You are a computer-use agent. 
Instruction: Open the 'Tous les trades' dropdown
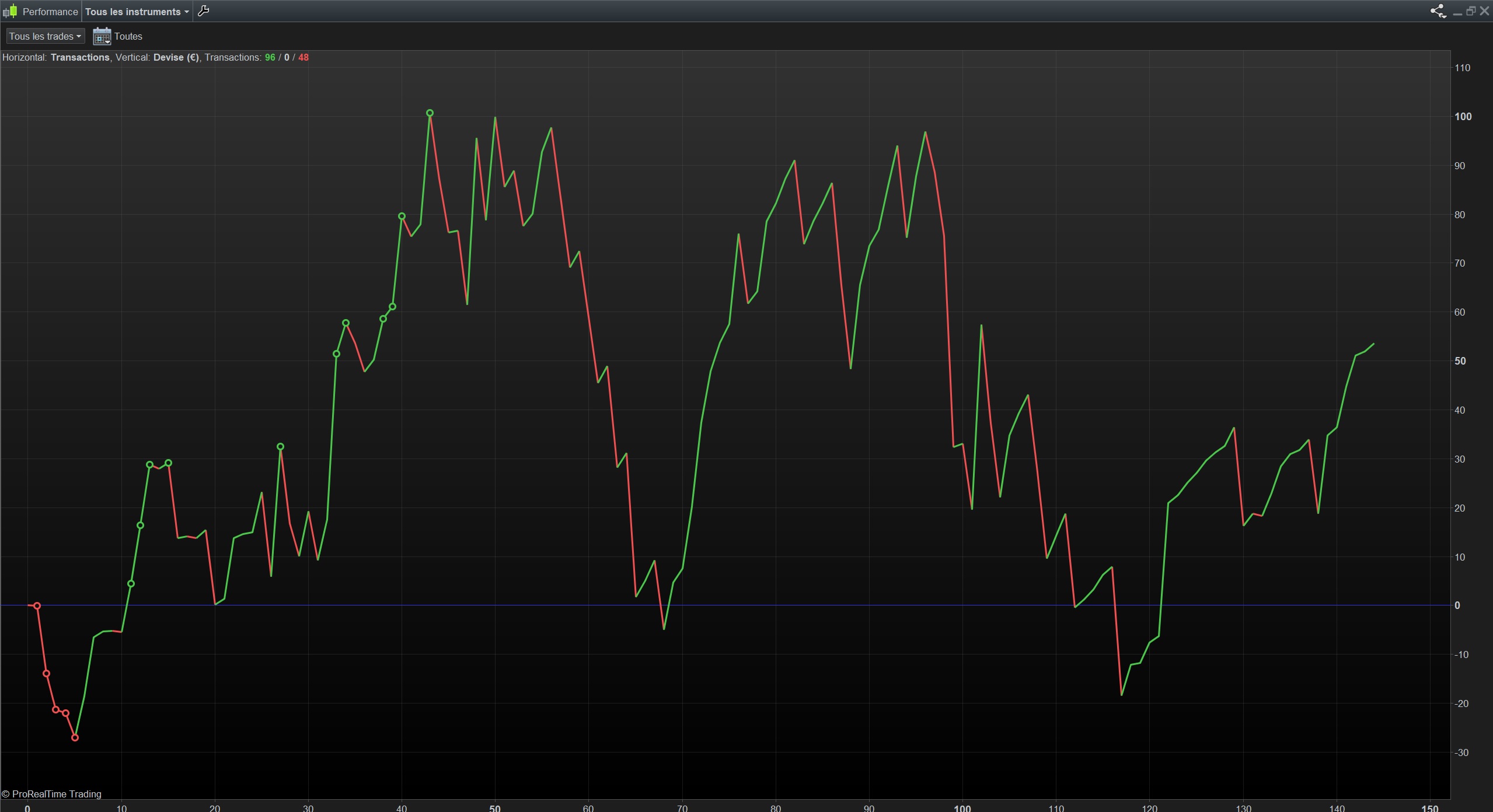point(45,36)
